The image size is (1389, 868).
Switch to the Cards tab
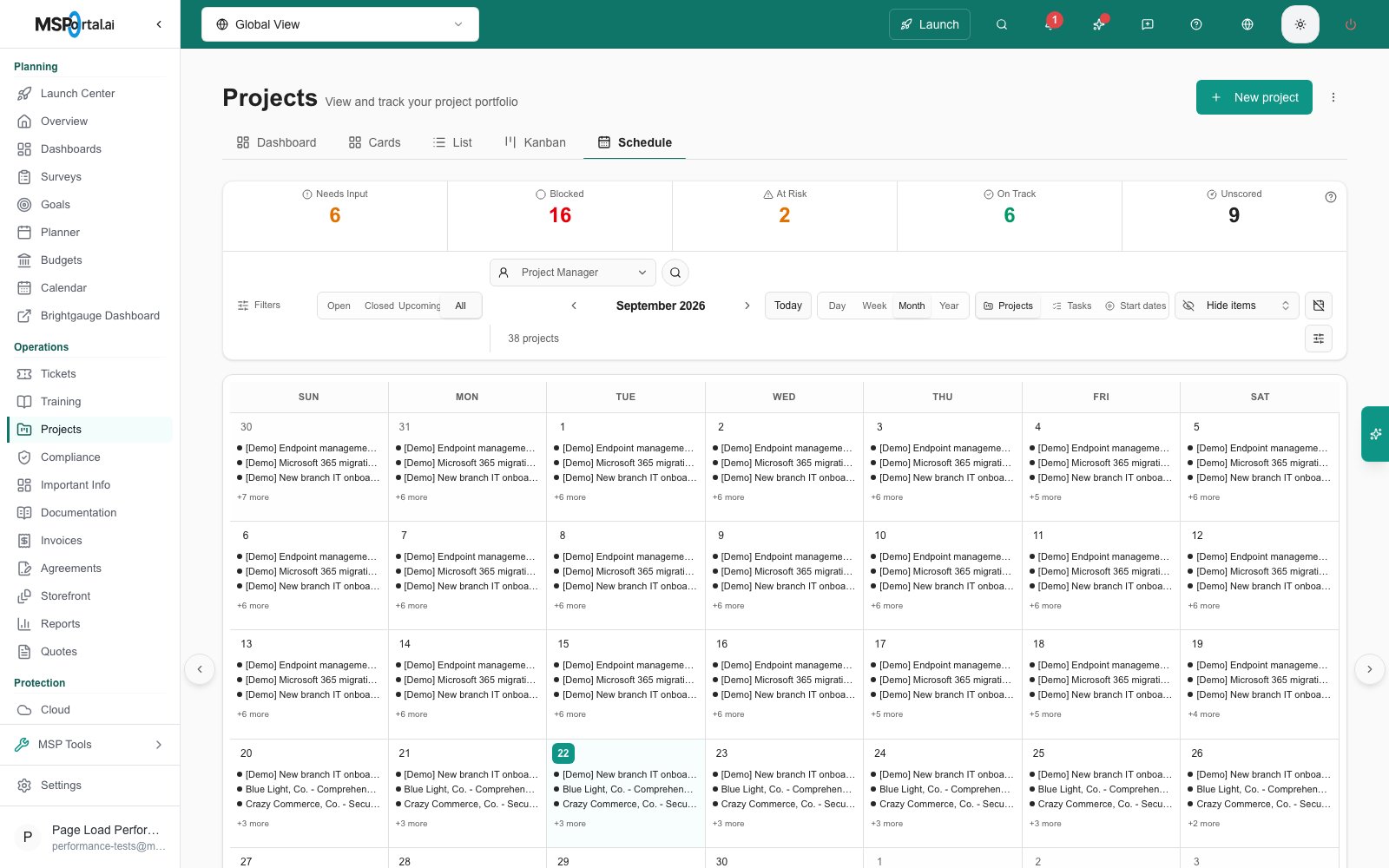click(x=374, y=142)
